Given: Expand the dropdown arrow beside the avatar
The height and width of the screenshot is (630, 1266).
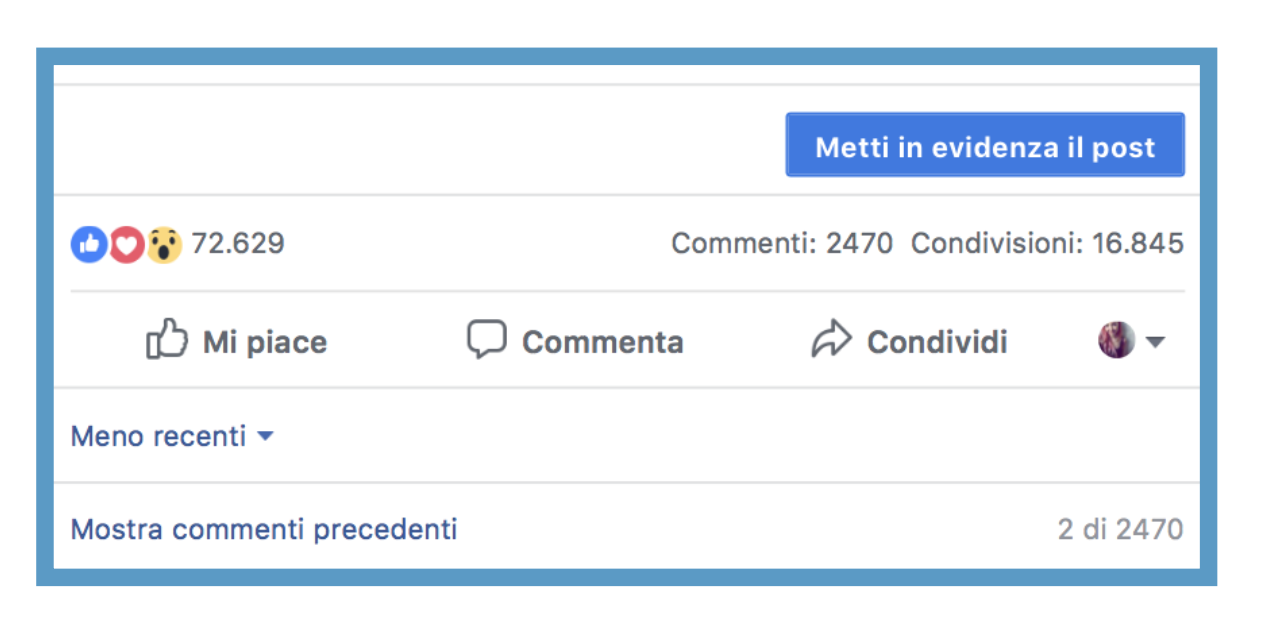Looking at the screenshot, I should pyautogui.click(x=1155, y=342).
